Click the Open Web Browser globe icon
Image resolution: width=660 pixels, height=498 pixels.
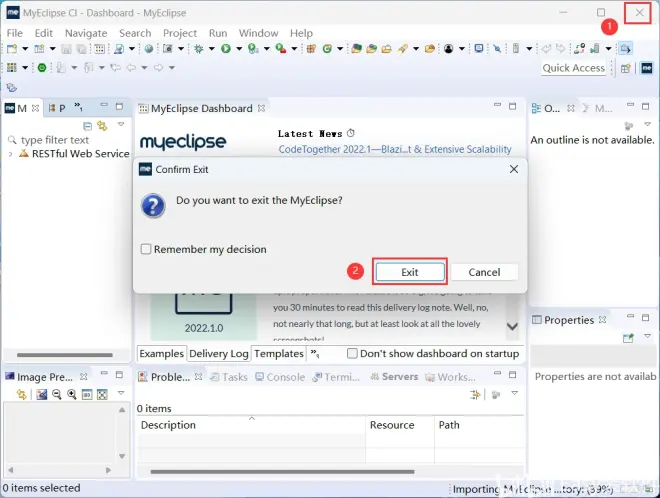tap(149, 49)
